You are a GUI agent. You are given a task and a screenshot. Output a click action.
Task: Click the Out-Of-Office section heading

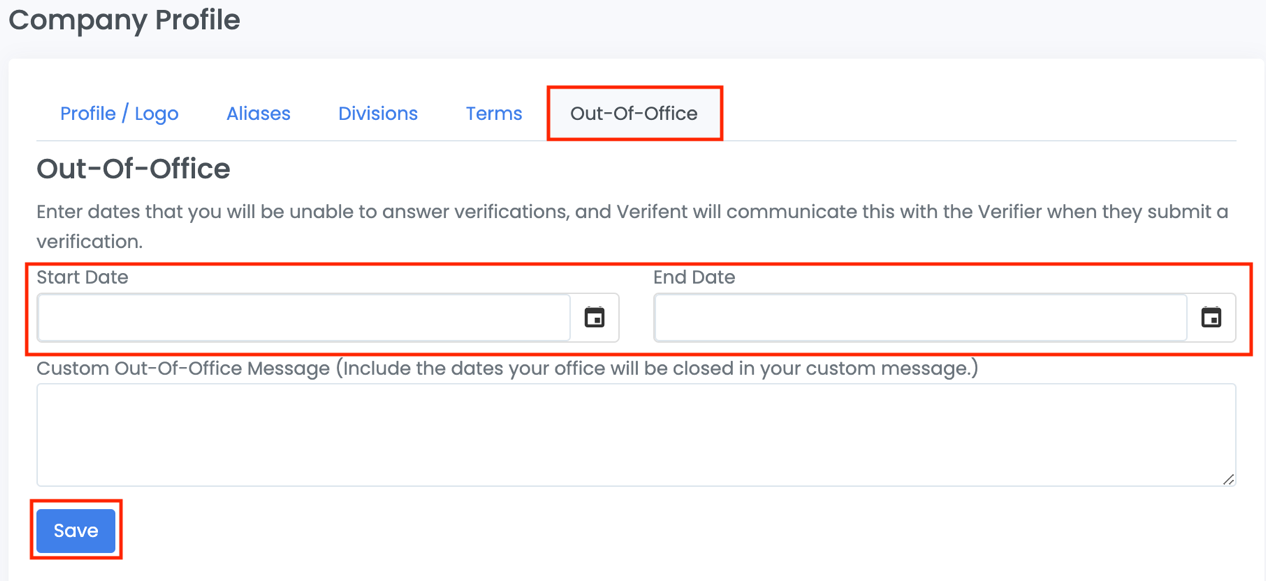[x=133, y=169]
